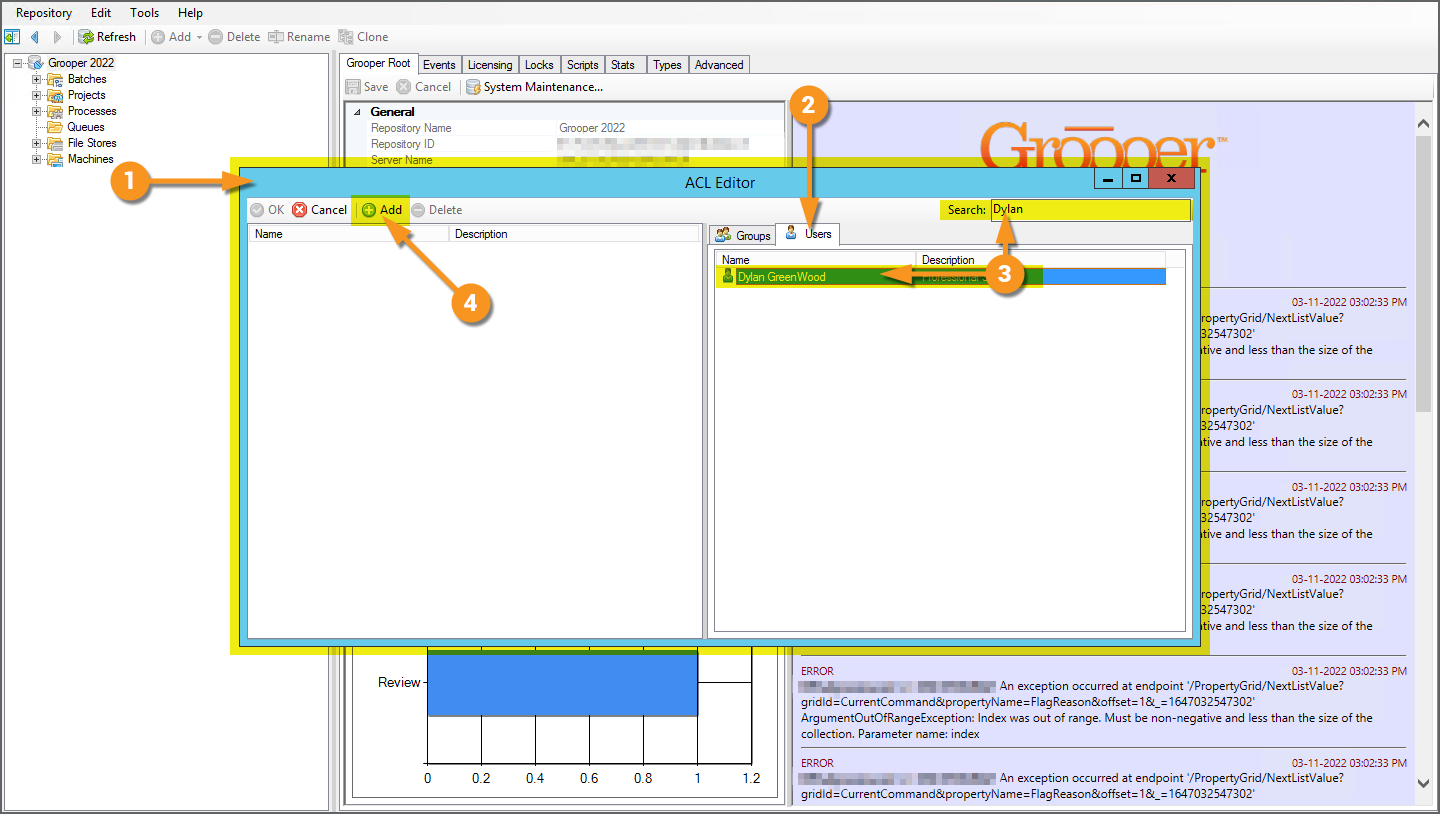This screenshot has width=1440, height=814.
Task: Go back with the blue left arrow
Action: pos(35,37)
